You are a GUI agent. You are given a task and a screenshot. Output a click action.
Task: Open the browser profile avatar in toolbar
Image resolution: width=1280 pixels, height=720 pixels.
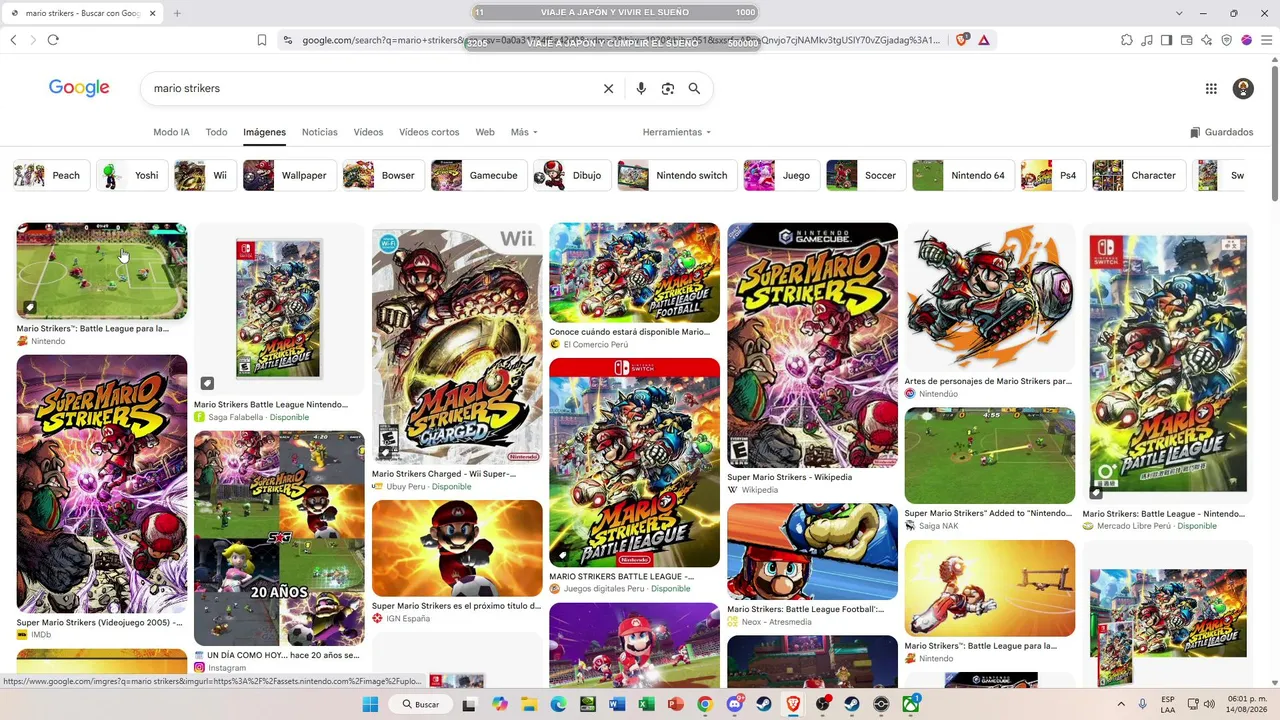click(x=1247, y=40)
